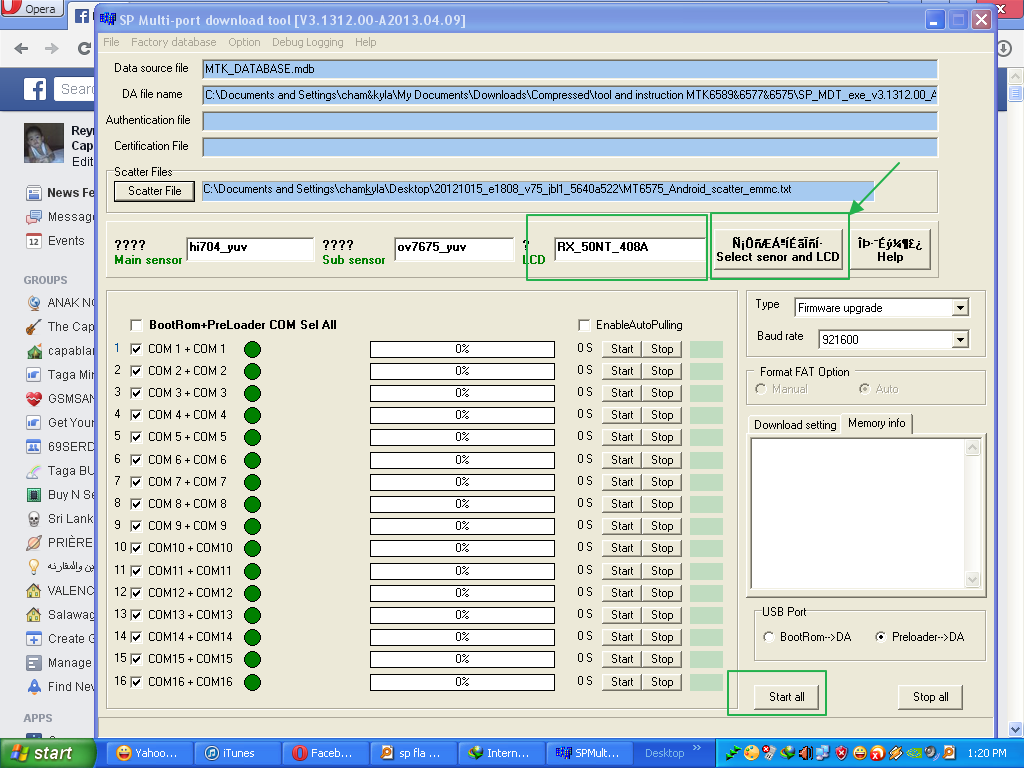Click the COM 3 progress bar
The height and width of the screenshot is (768, 1024).
(462, 393)
